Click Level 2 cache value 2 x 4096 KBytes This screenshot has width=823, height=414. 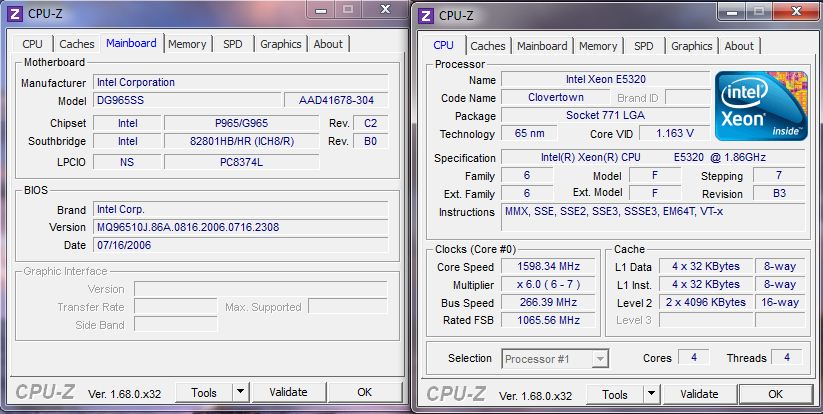(705, 302)
